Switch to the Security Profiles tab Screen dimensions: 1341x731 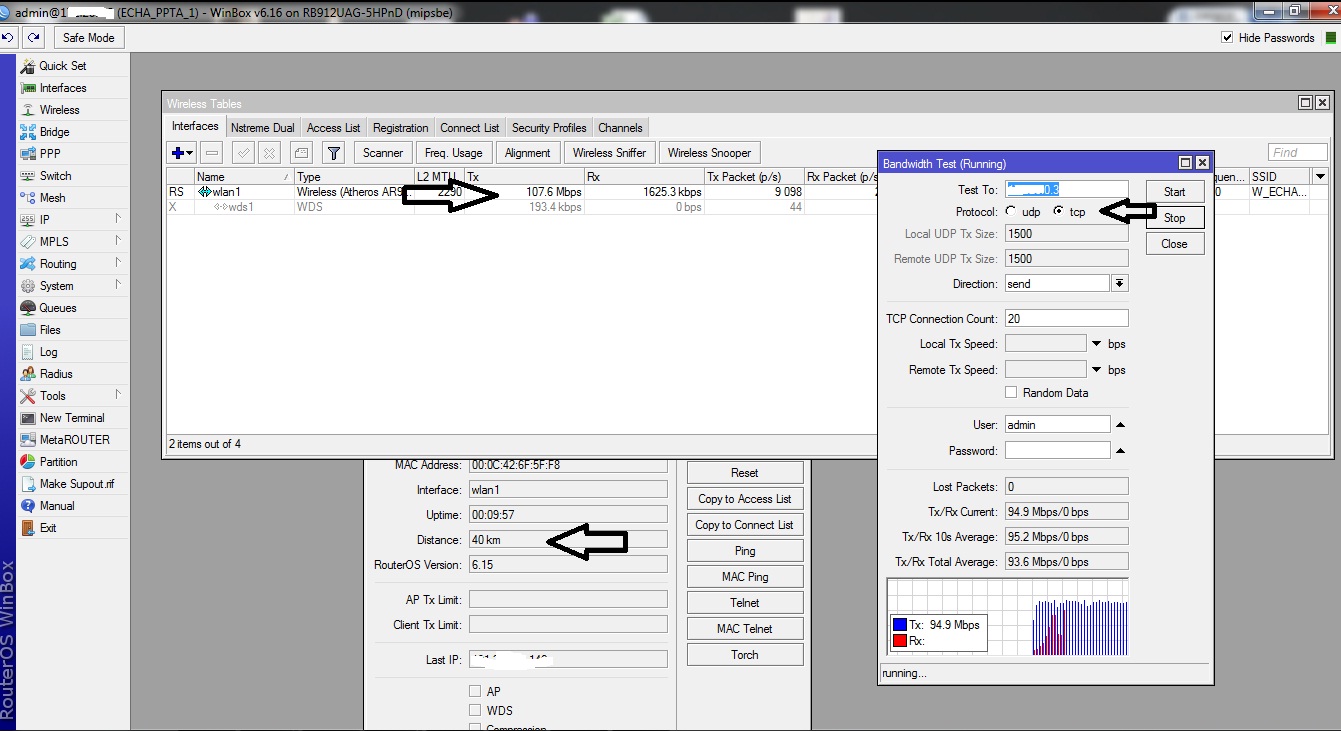point(549,128)
